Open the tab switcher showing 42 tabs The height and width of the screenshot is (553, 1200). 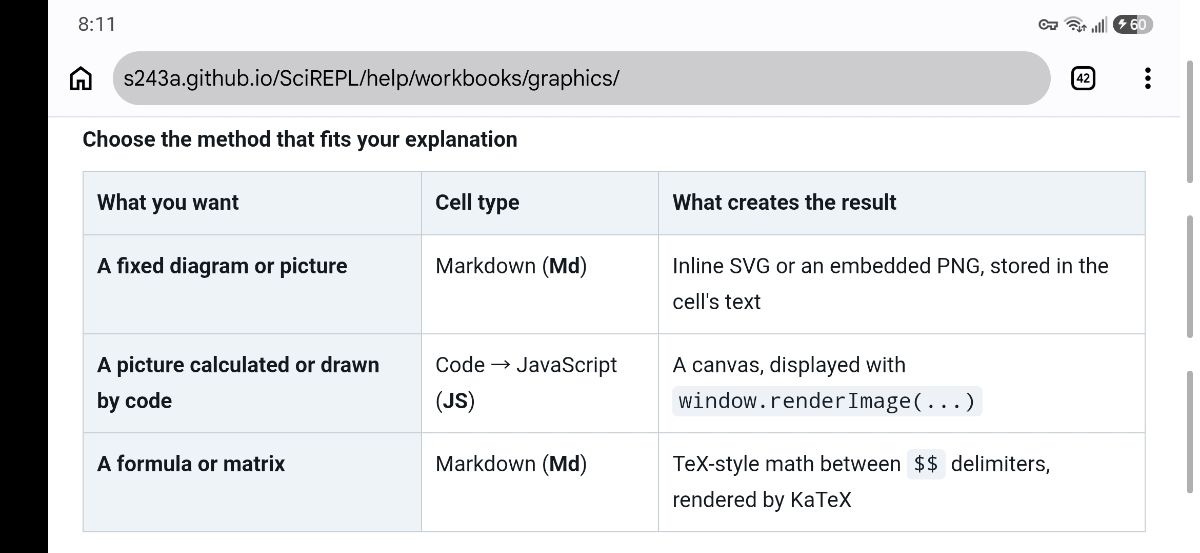coord(1082,78)
